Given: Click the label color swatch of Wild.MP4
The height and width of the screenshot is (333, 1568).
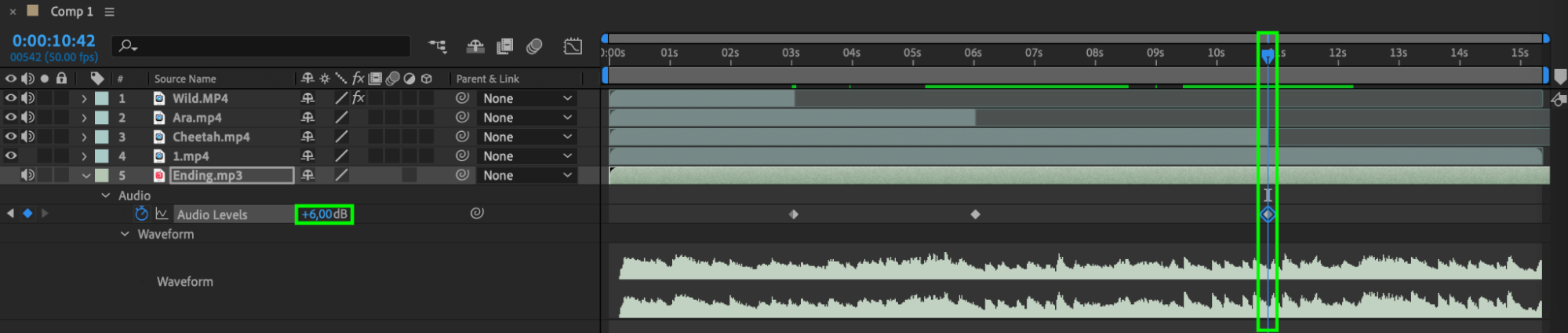Looking at the screenshot, I should coord(102,98).
